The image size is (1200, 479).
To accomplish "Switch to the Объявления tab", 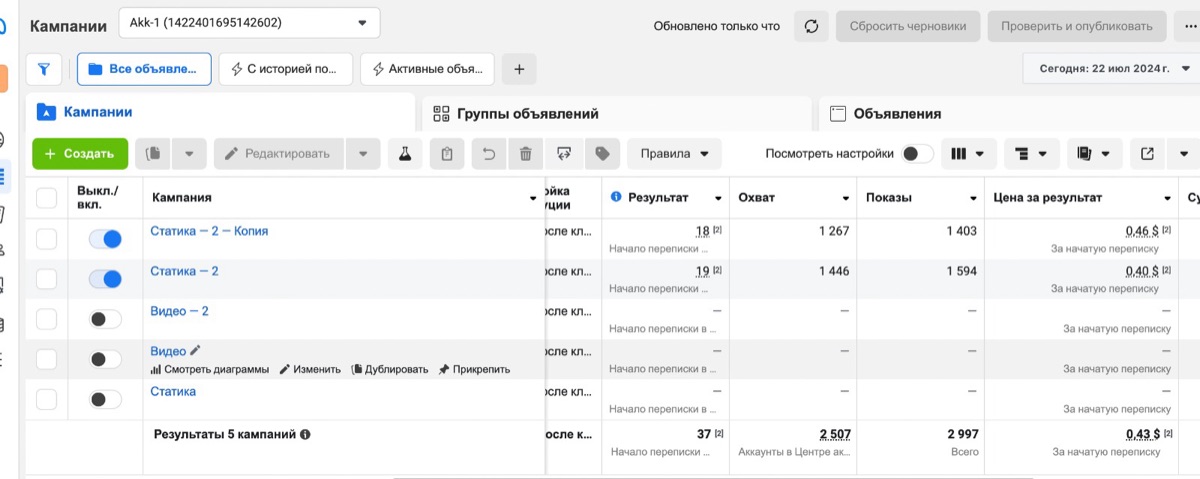I will coord(1009,113).
